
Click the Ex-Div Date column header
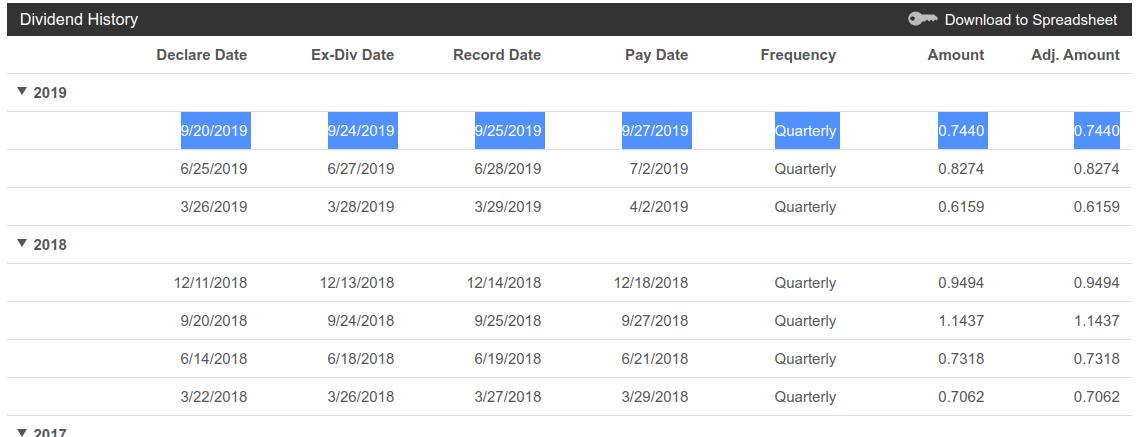coord(352,55)
